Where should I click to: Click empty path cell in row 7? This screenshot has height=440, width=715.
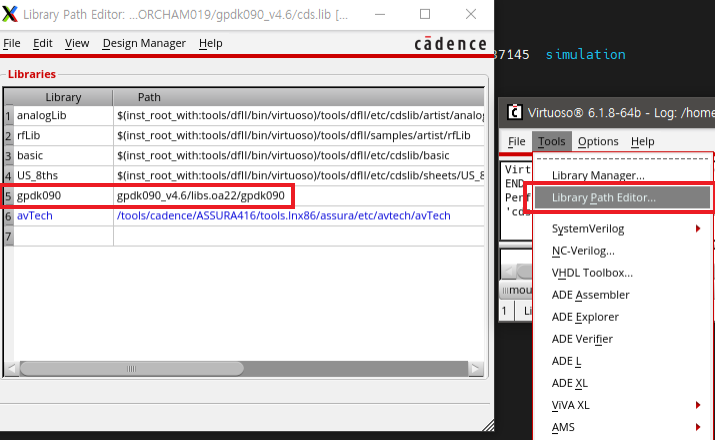pyautogui.click(x=299, y=236)
